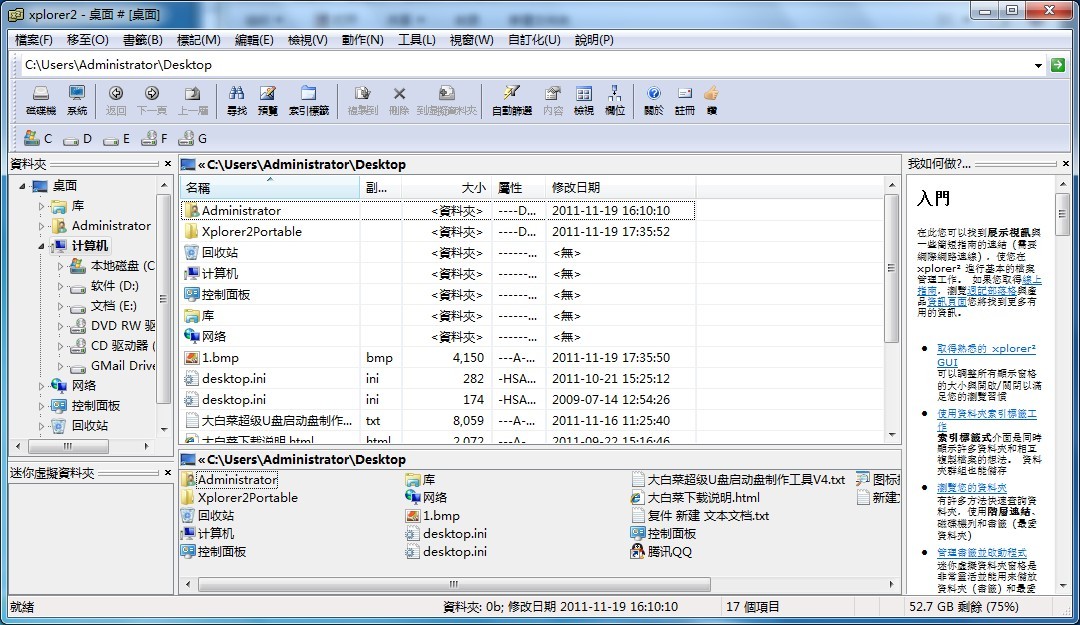Click the 欄位 columns toolbar icon
Viewport: 1080px width, 625px height.
click(615, 99)
